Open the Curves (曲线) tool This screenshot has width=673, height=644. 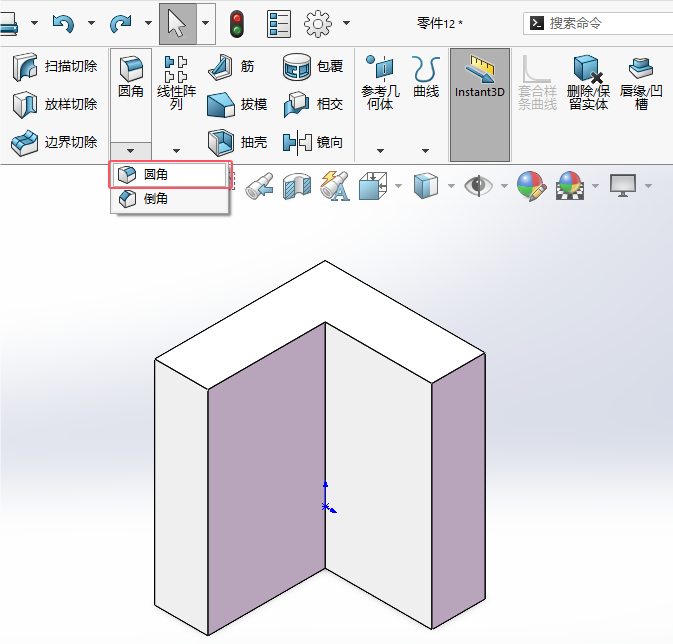coord(426,76)
